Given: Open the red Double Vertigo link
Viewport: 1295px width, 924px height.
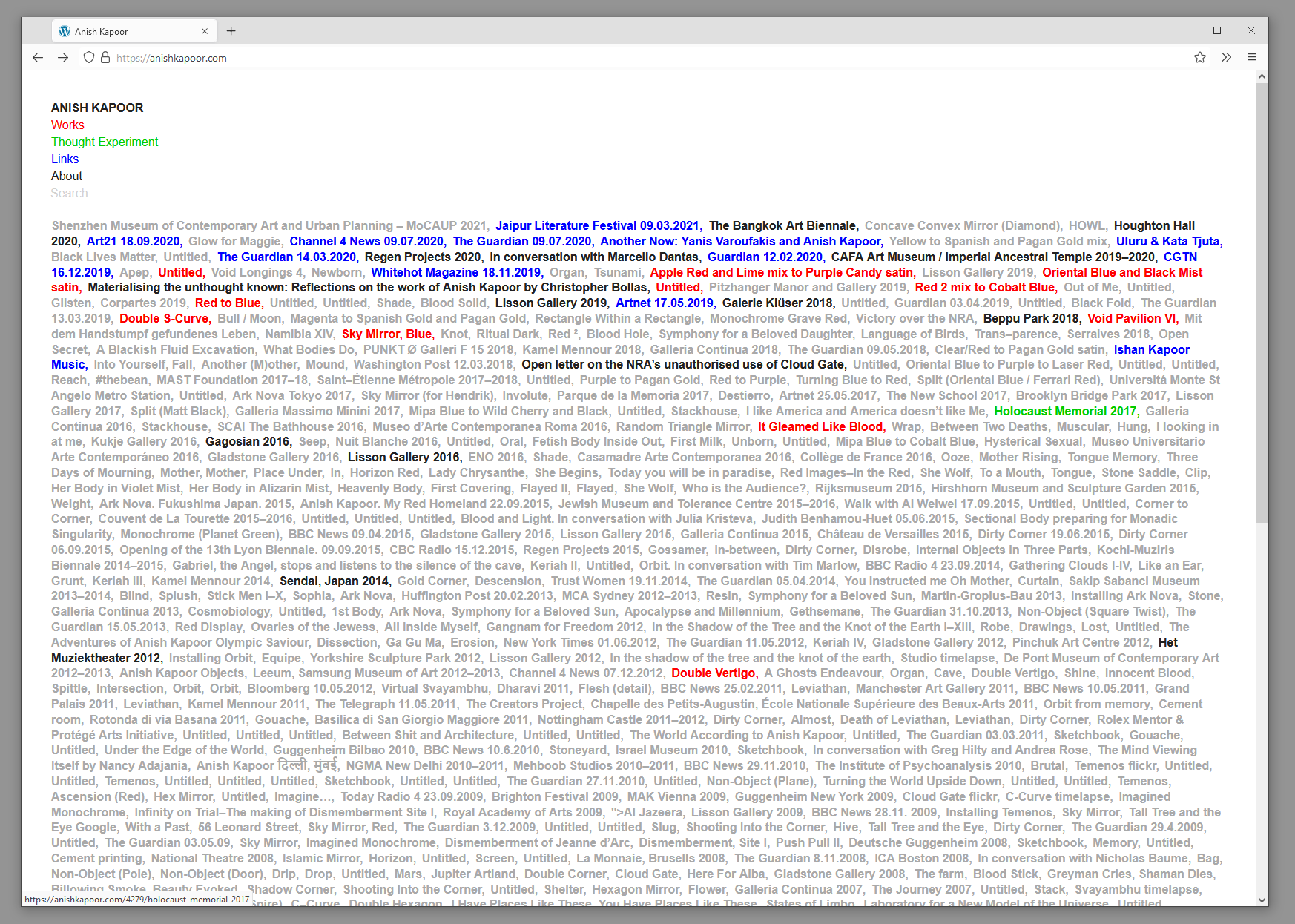Looking at the screenshot, I should pyautogui.click(x=714, y=673).
